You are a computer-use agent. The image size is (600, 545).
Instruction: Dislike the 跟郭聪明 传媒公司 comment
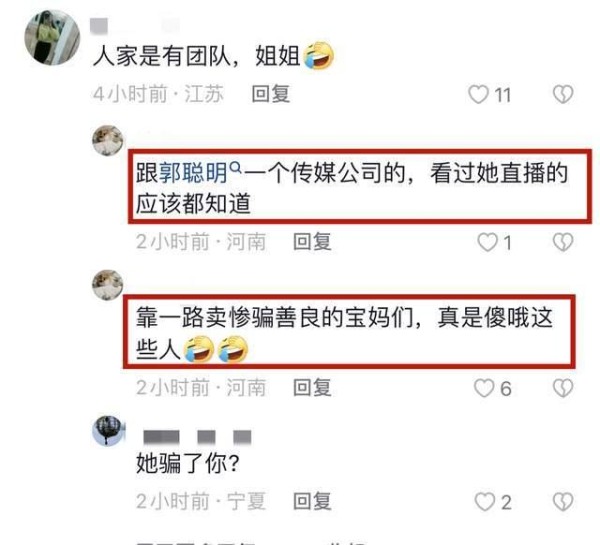coord(563,242)
